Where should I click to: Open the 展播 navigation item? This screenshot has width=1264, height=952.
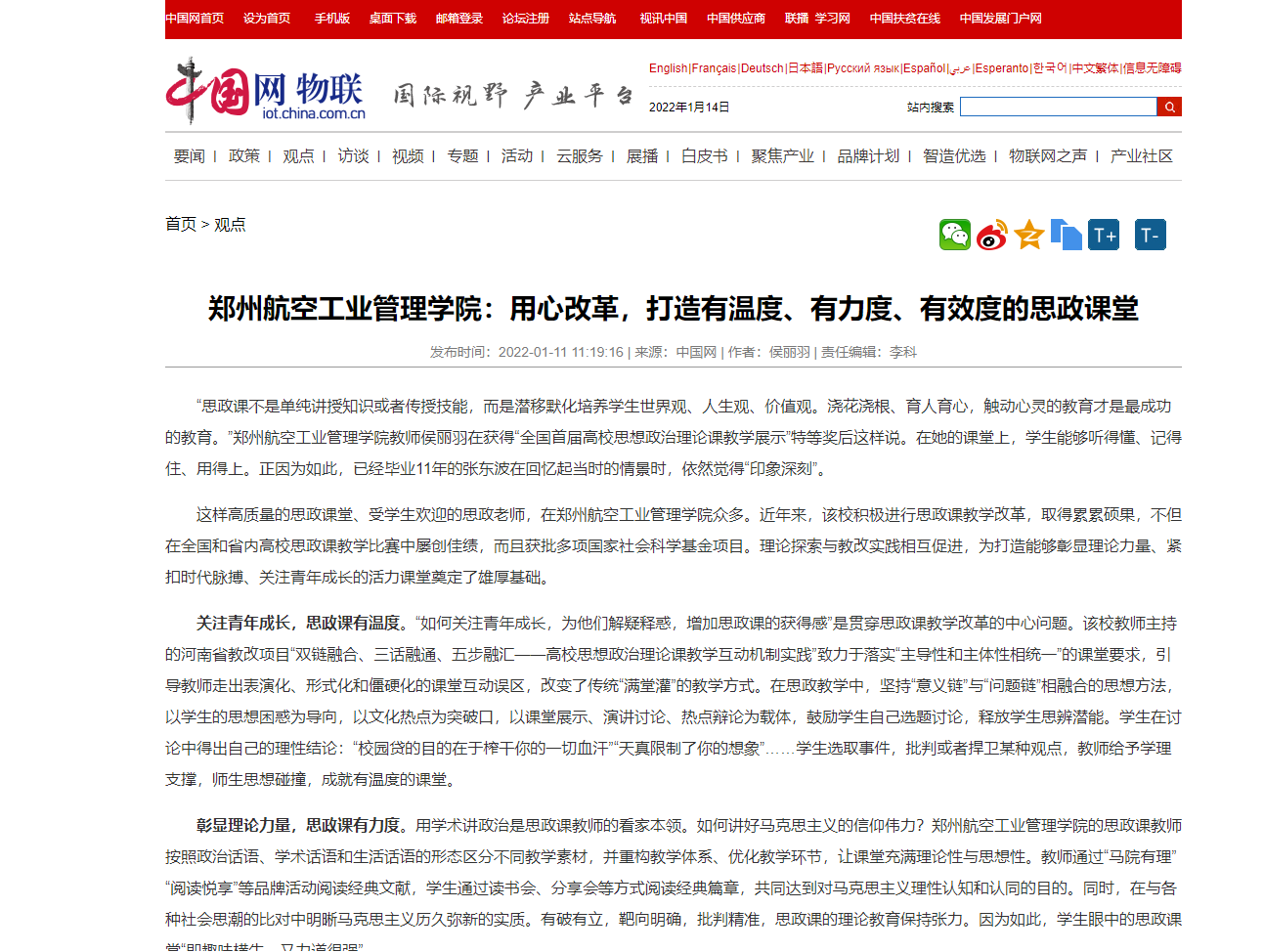642,156
